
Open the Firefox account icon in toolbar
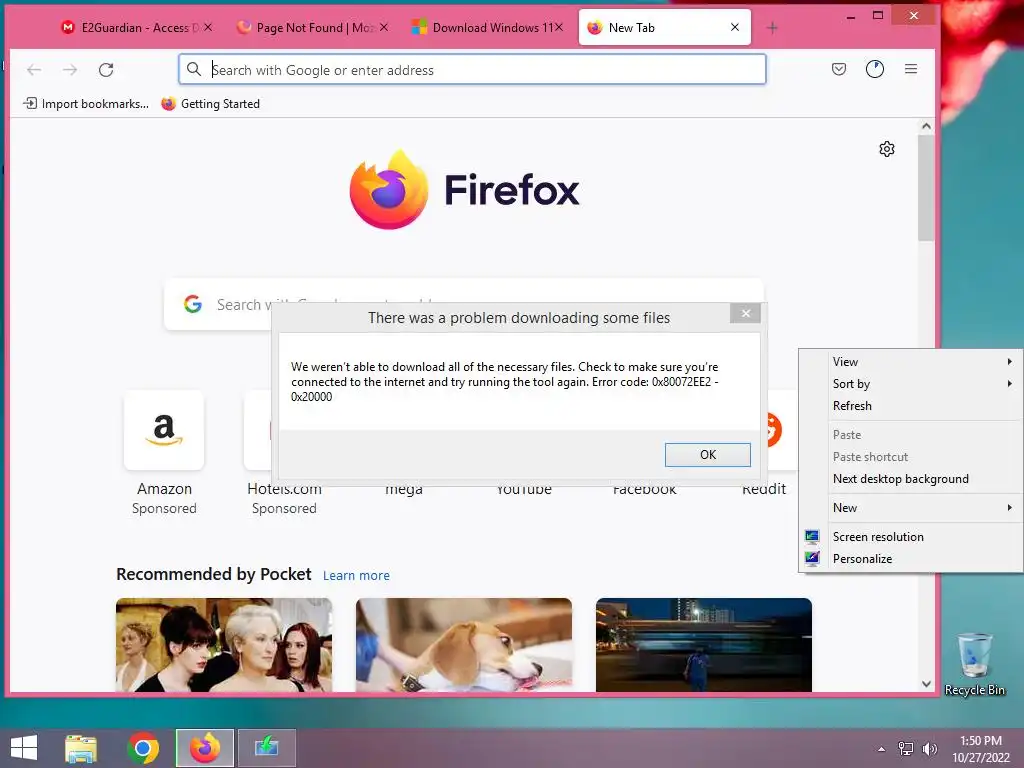pos(874,69)
